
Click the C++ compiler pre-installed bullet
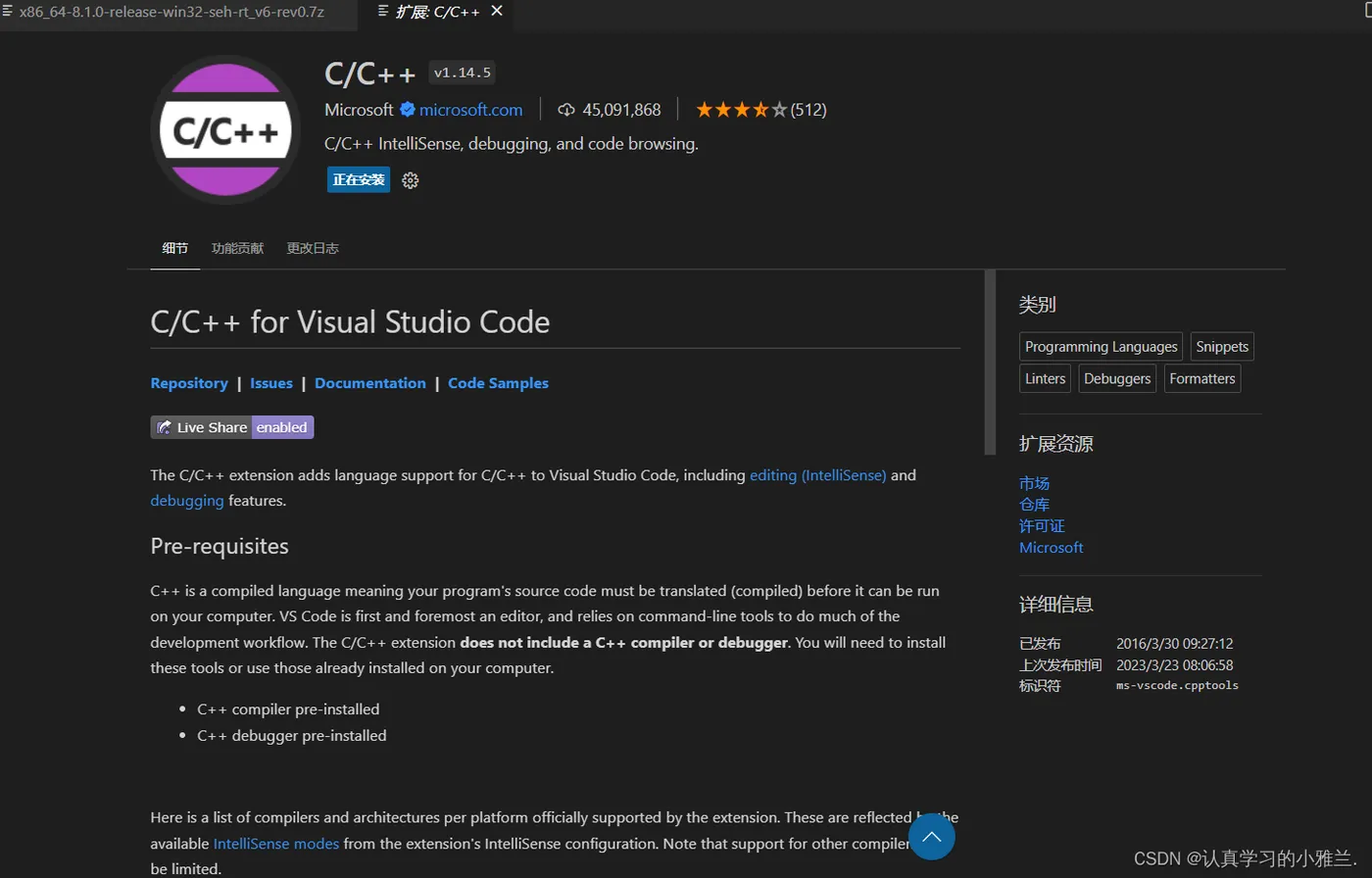(288, 709)
